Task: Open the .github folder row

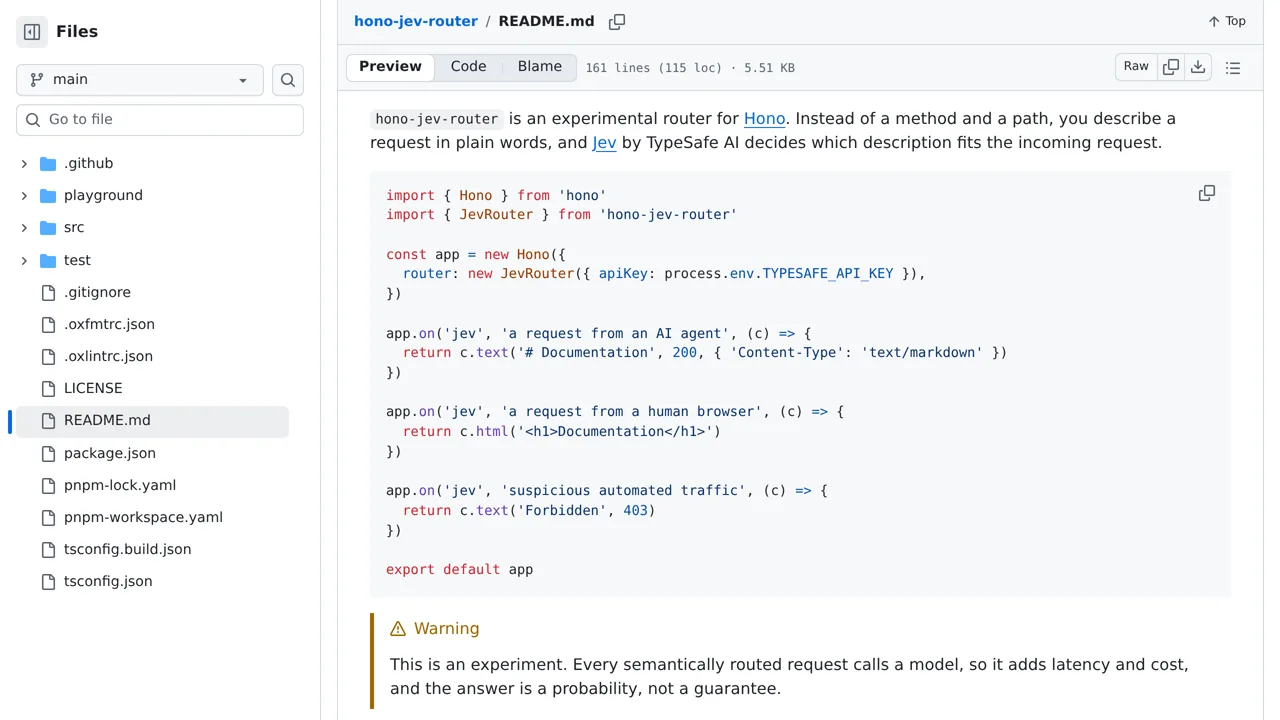Action: [152, 164]
